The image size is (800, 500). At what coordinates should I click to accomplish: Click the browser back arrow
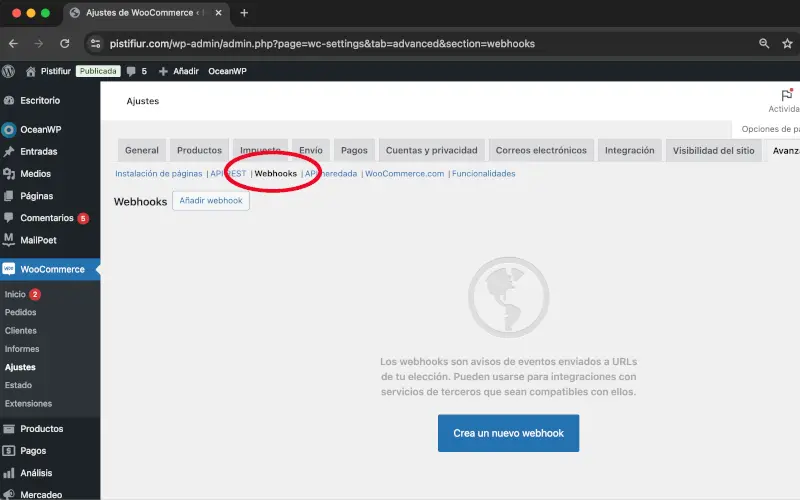click(x=13, y=44)
